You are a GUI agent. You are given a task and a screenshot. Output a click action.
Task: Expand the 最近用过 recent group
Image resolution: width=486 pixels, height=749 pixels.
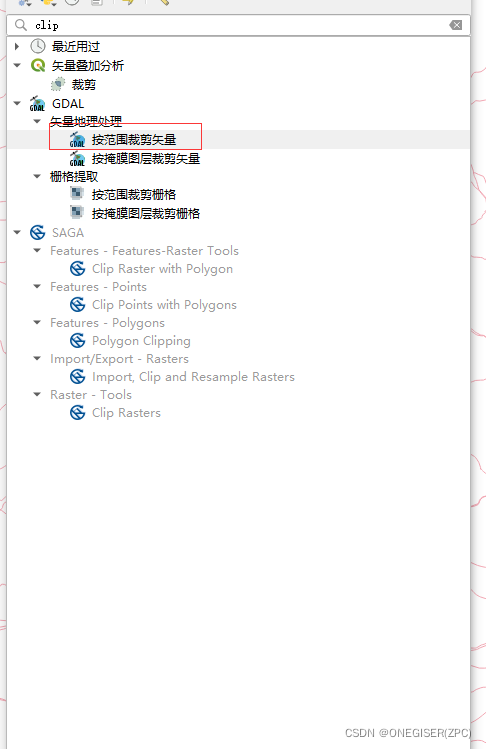point(17,46)
